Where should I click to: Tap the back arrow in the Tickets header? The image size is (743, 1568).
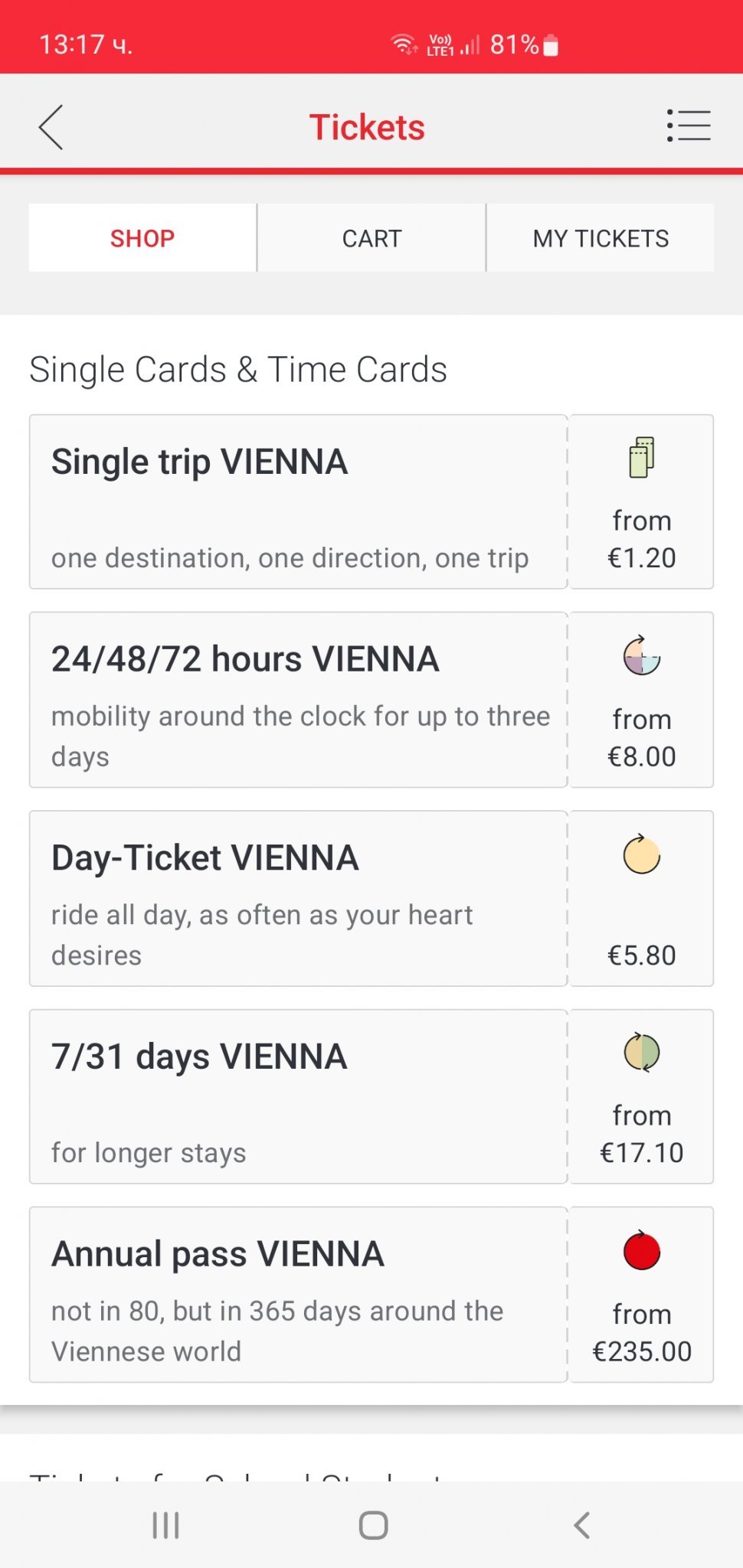coord(51,127)
